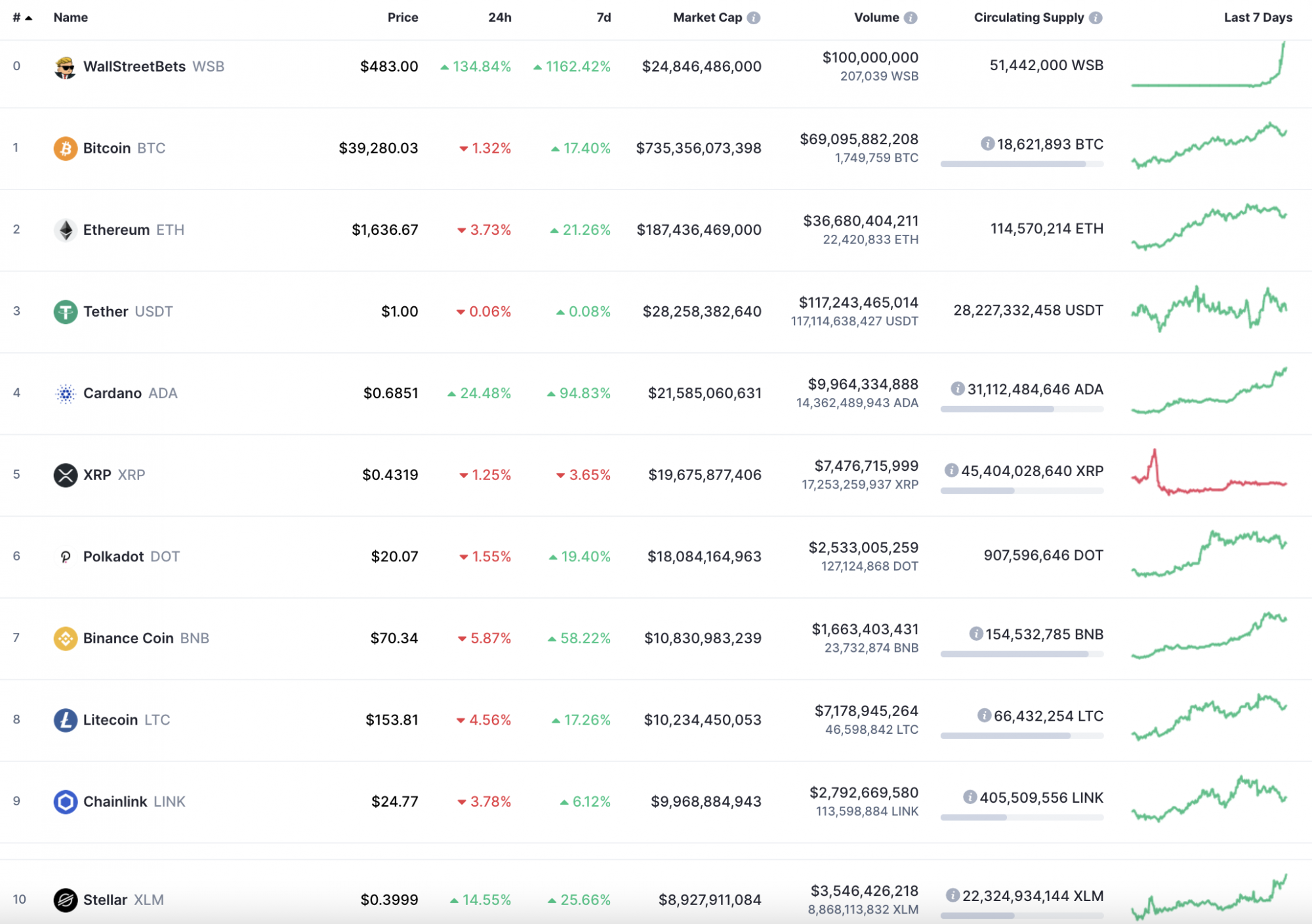This screenshot has height=924, width=1312.
Task: Open the Chainlink LINK coin page
Action: pyautogui.click(x=134, y=801)
